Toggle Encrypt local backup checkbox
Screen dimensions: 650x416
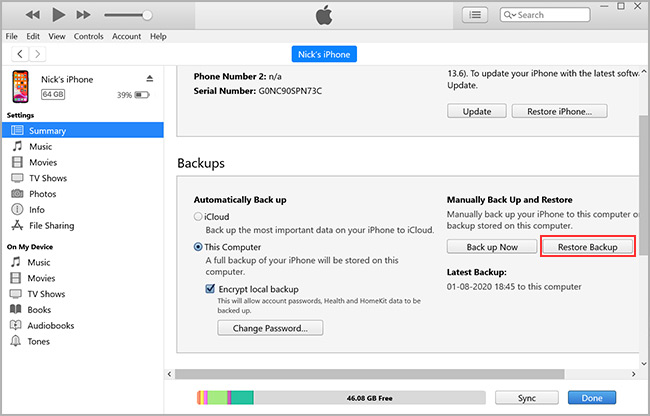point(210,288)
